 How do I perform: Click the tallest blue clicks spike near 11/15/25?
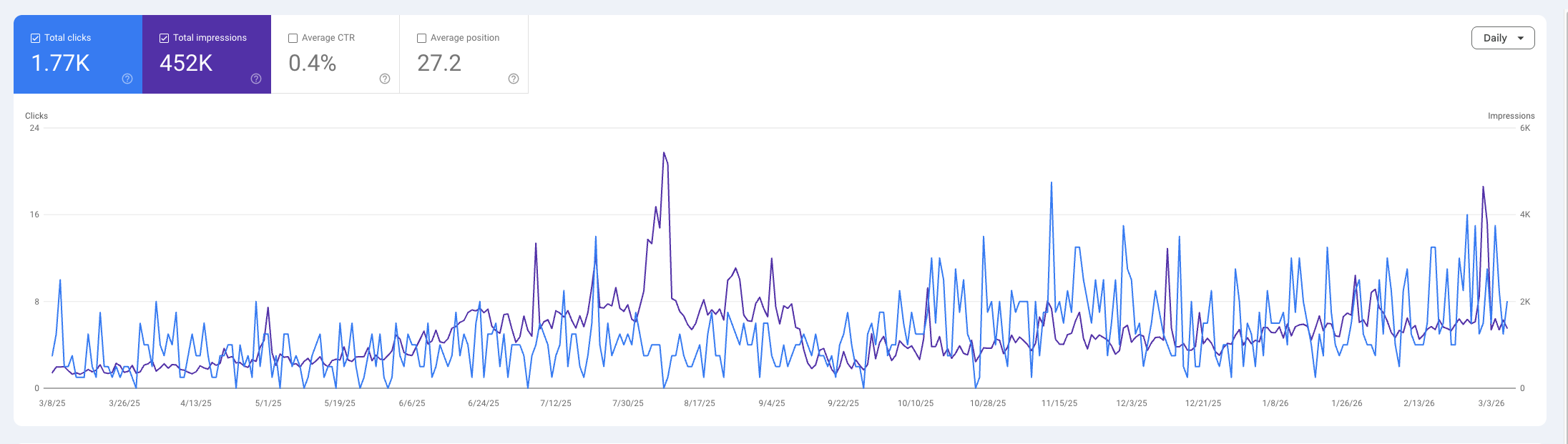click(x=1051, y=183)
